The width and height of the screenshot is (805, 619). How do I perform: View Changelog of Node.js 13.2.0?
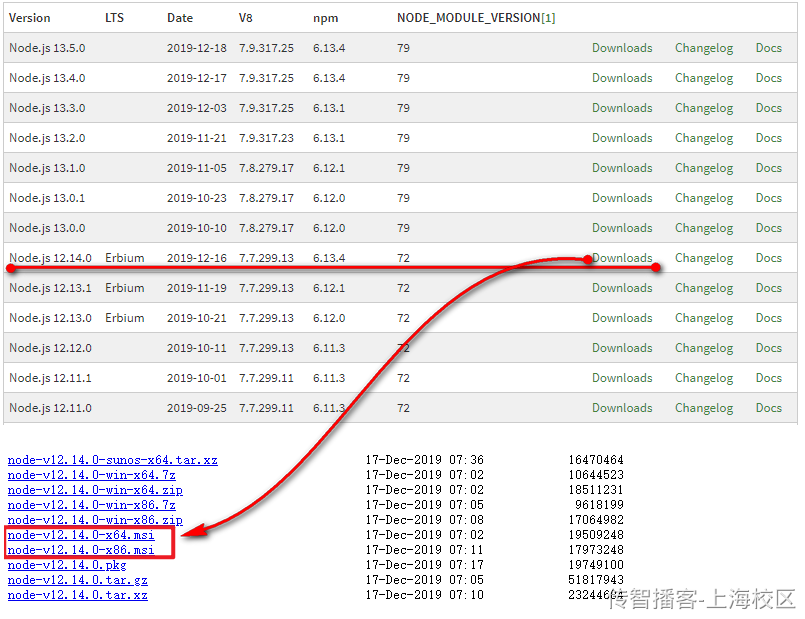(704, 139)
